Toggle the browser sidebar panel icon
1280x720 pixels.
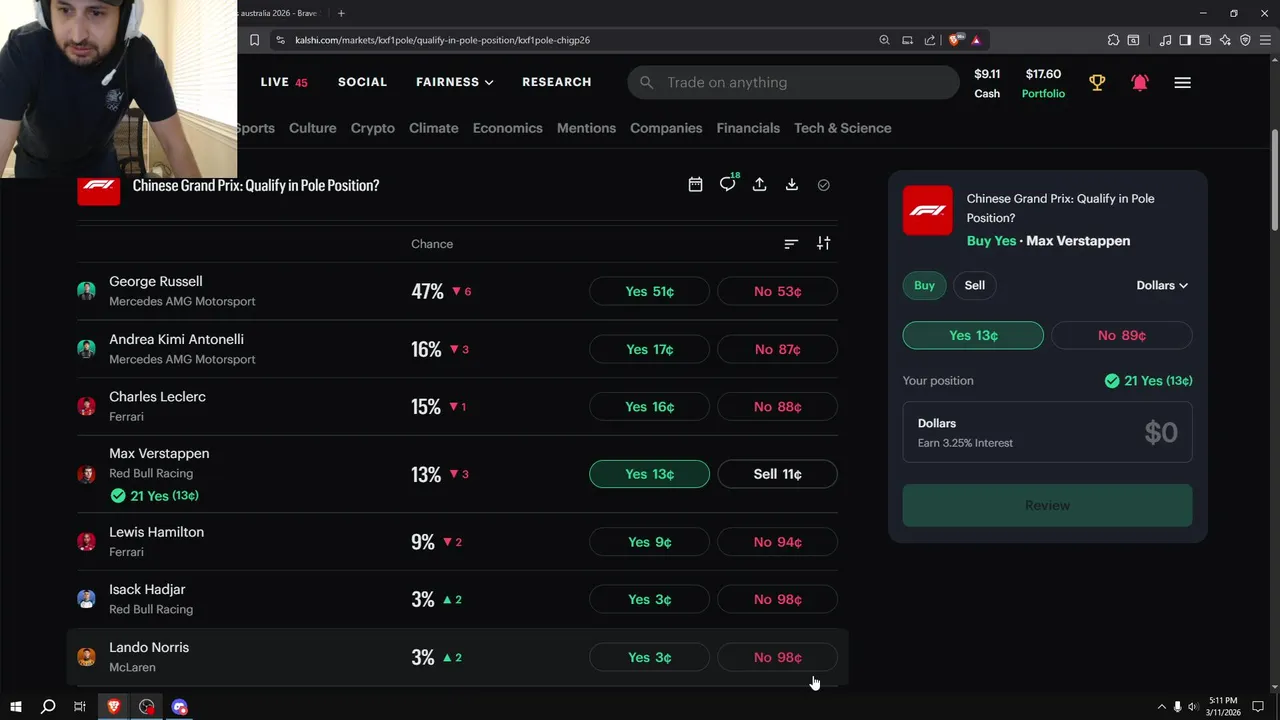click(1185, 40)
